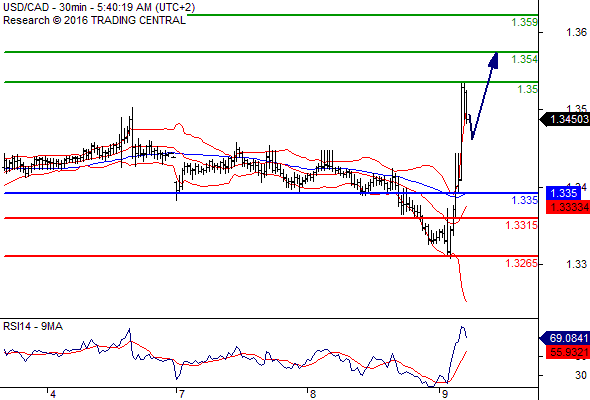Click the RSI14 - 9MA indicator title
Screen dimensions: 590x400
click(33, 326)
